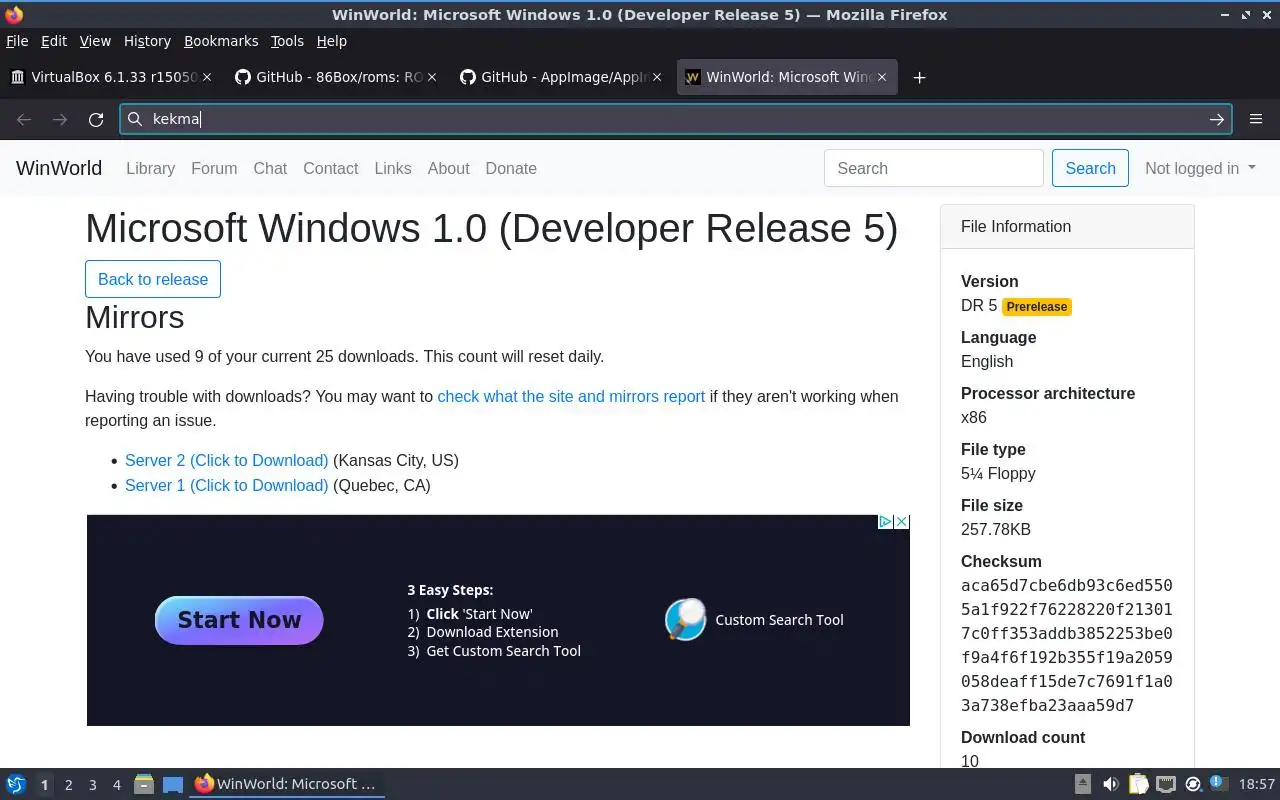Switch to virtual desktop 1
The width and height of the screenshot is (1280, 800).
tap(44, 785)
